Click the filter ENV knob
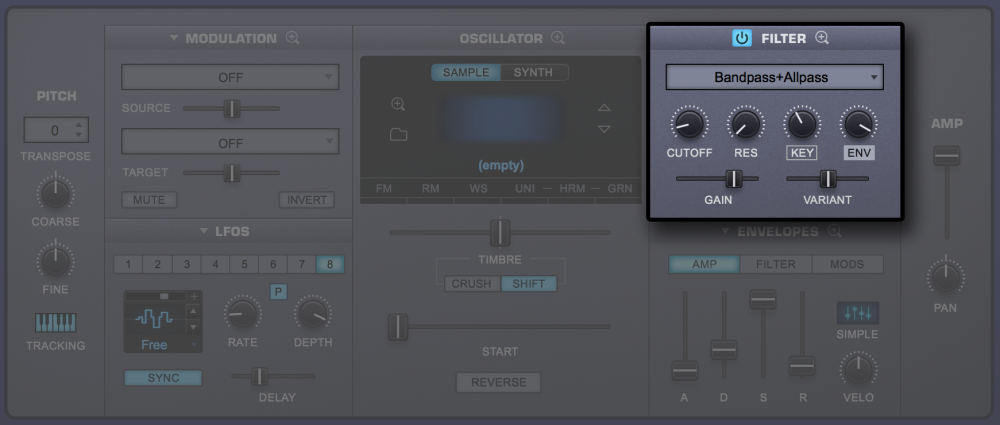Image resolution: width=1000 pixels, height=425 pixels. click(x=858, y=124)
